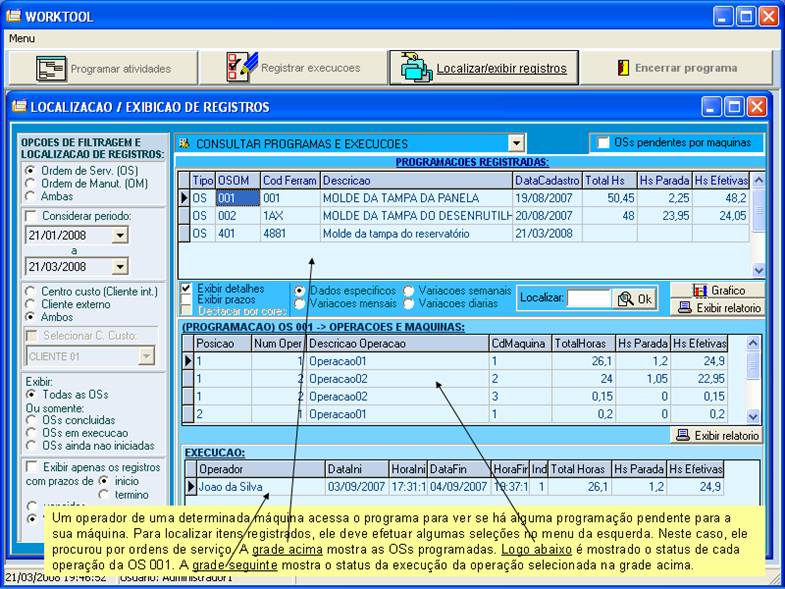The height and width of the screenshot is (589, 785).
Task: Click the Registrar execucoes checklist icon
Action: (242, 67)
